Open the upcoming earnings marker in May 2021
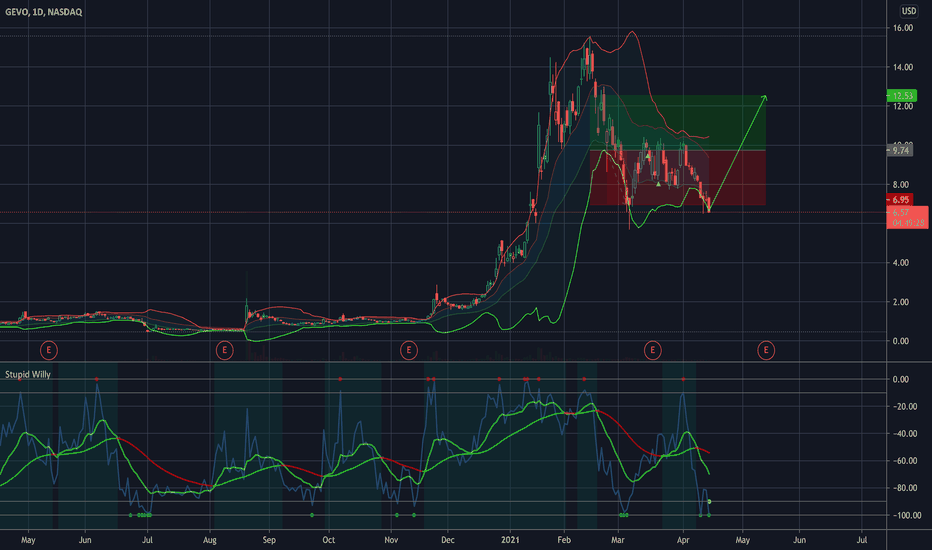932x550 pixels. pos(766,350)
